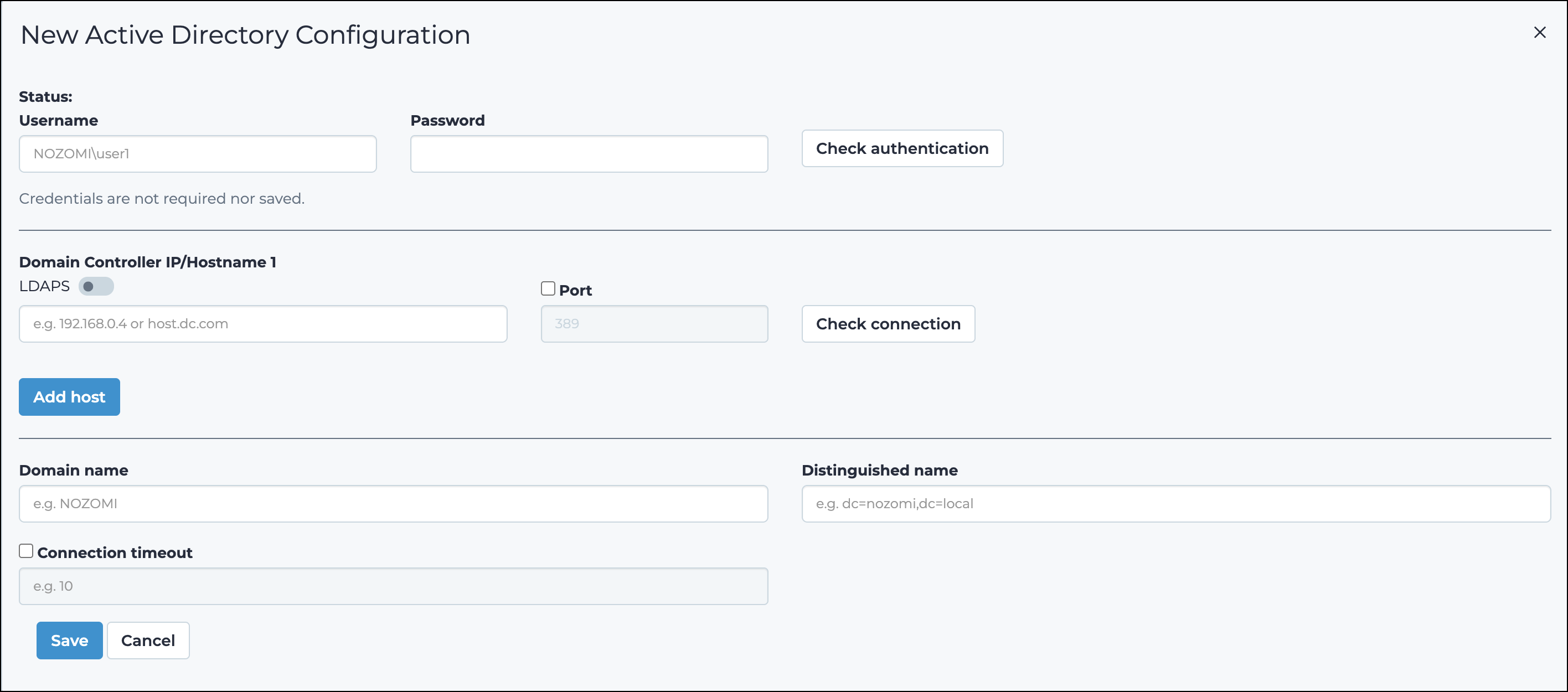Screen dimensions: 1568x692
Task: Click the Check authentication button
Action: coord(902,148)
